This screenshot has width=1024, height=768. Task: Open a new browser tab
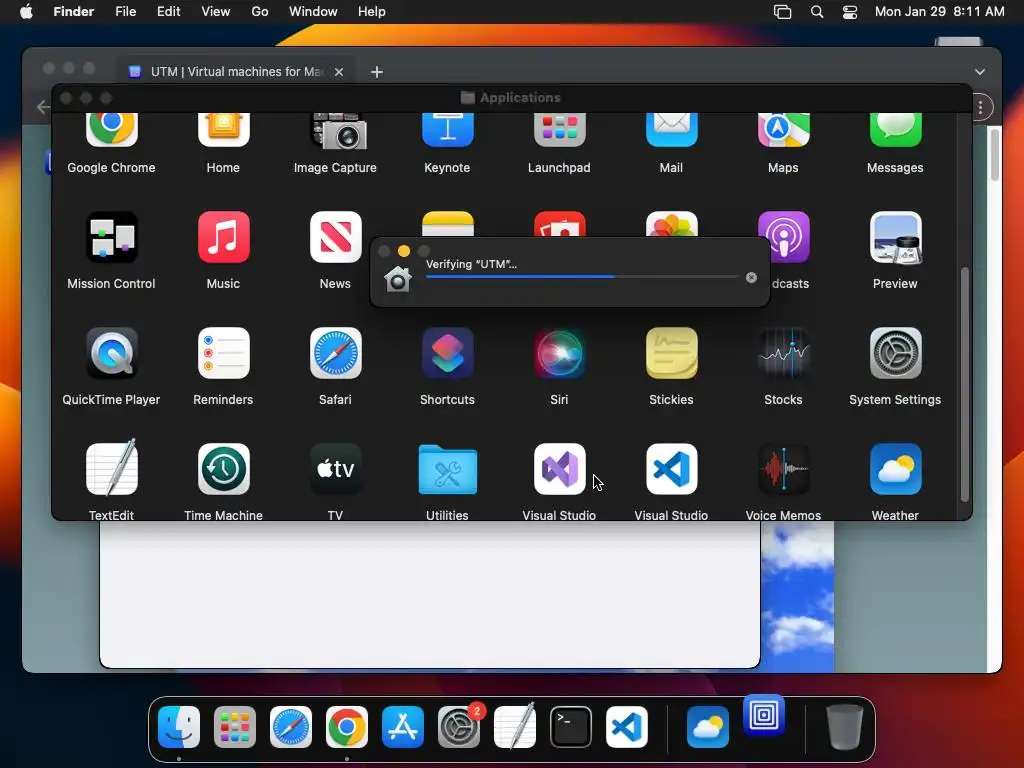tap(377, 72)
